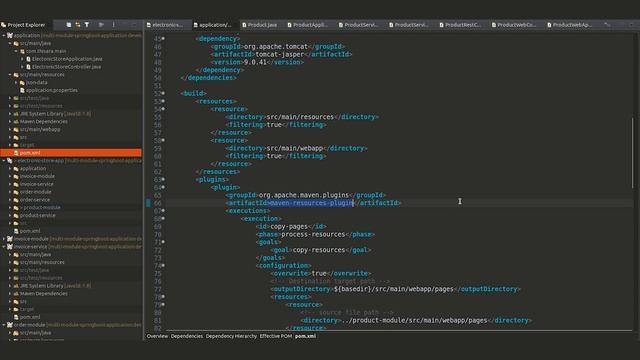Click the order-module project icon
This screenshot has height=360, width=640.
tap(10, 325)
